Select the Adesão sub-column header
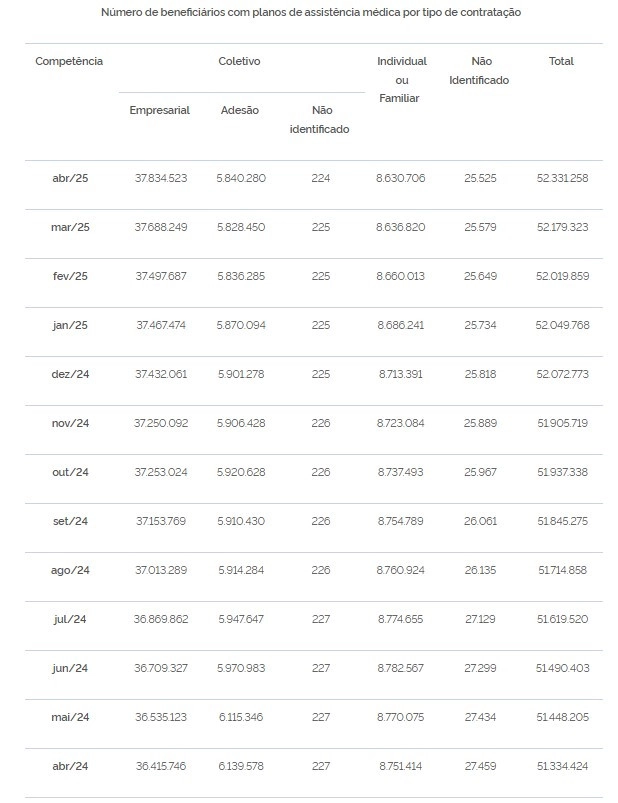The width and height of the screenshot is (618, 803). (240, 110)
